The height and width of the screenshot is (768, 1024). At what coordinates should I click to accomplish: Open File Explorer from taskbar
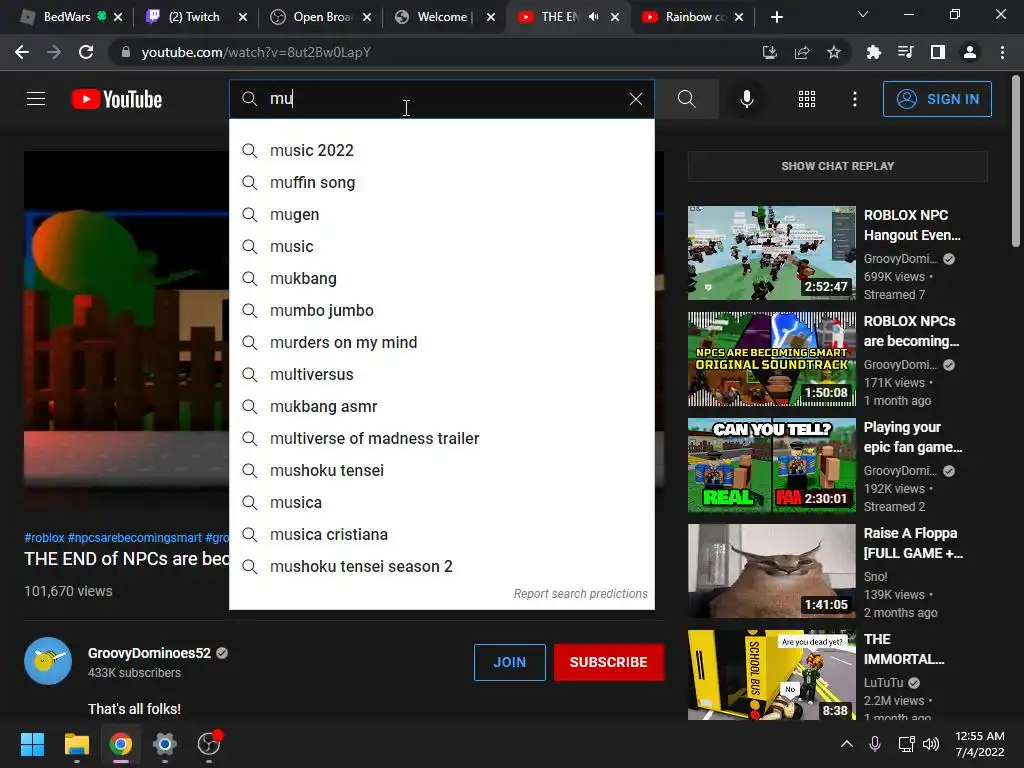click(x=76, y=744)
